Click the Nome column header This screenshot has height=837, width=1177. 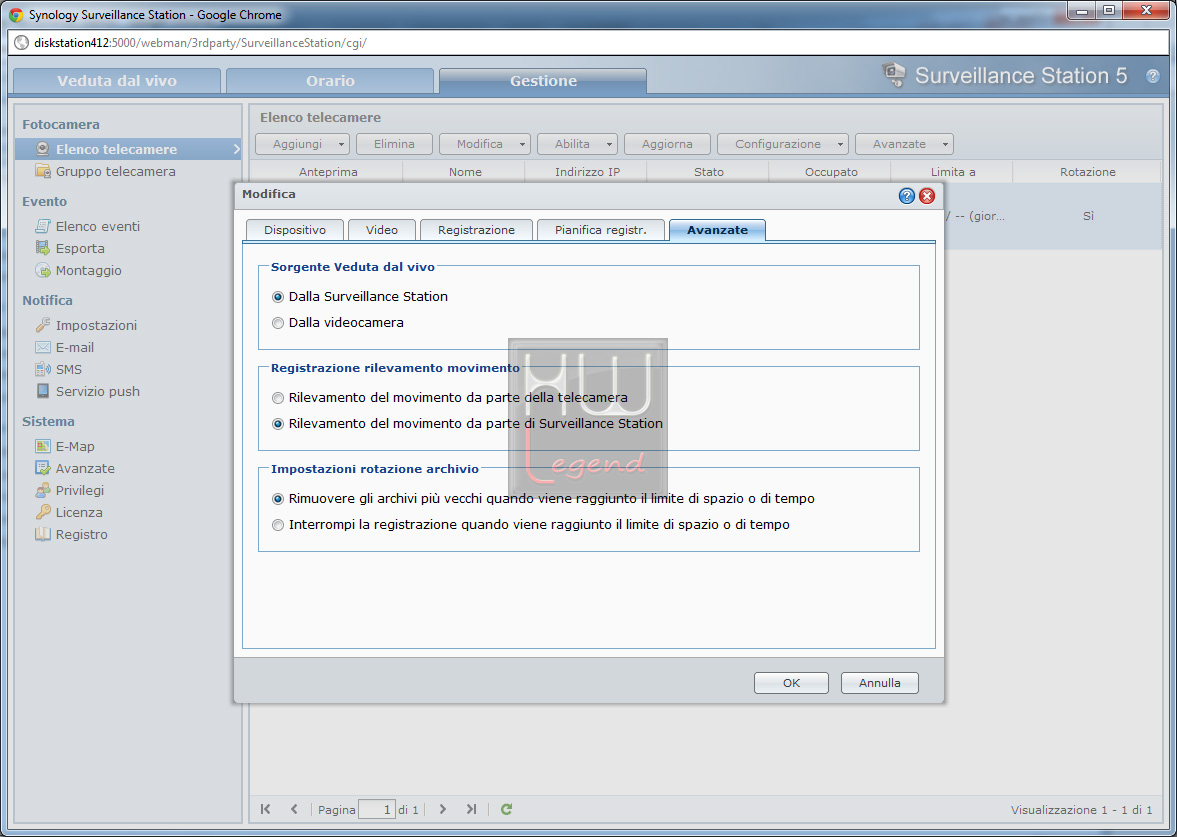(465, 172)
